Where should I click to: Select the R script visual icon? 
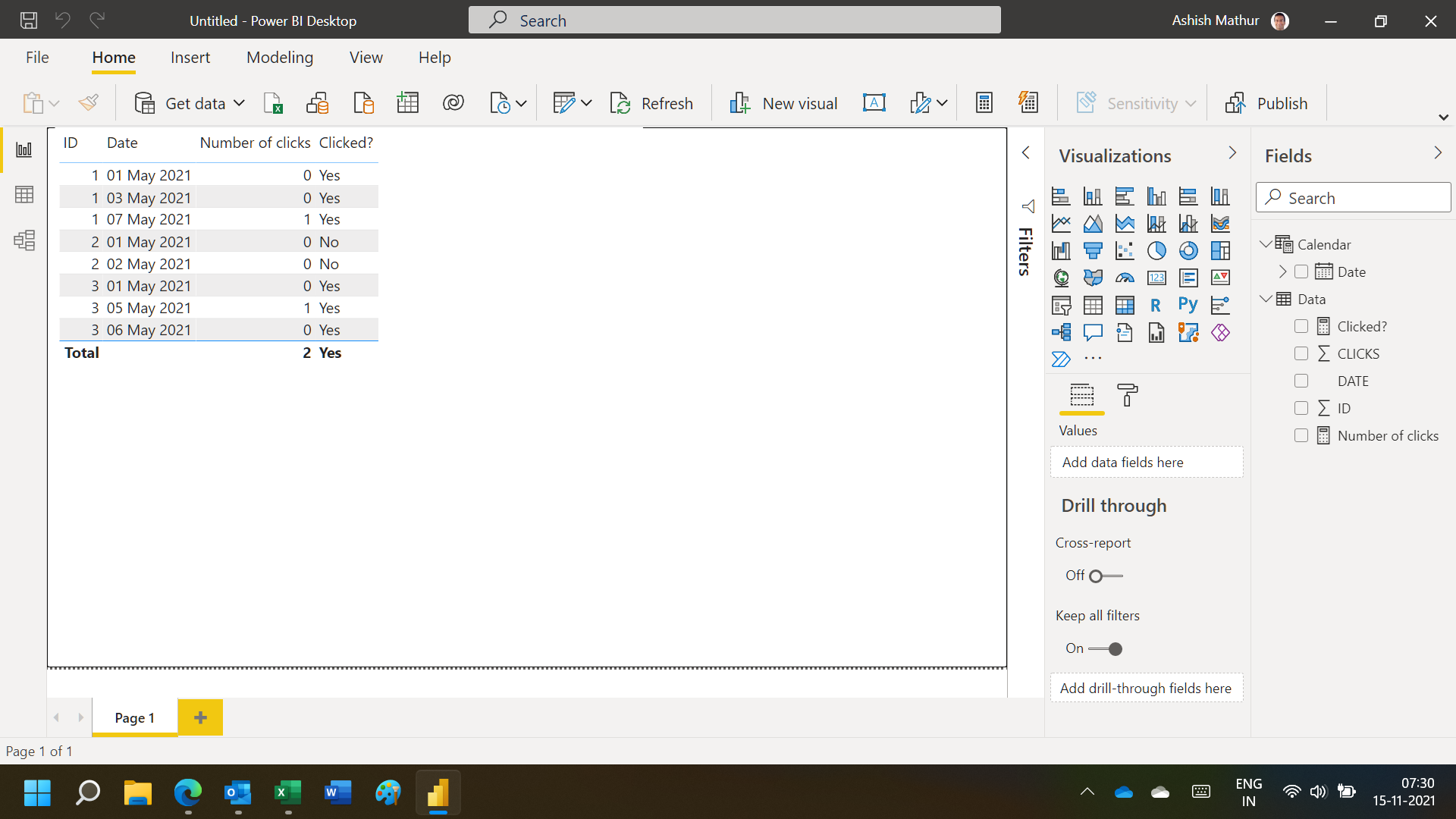click(x=1156, y=306)
